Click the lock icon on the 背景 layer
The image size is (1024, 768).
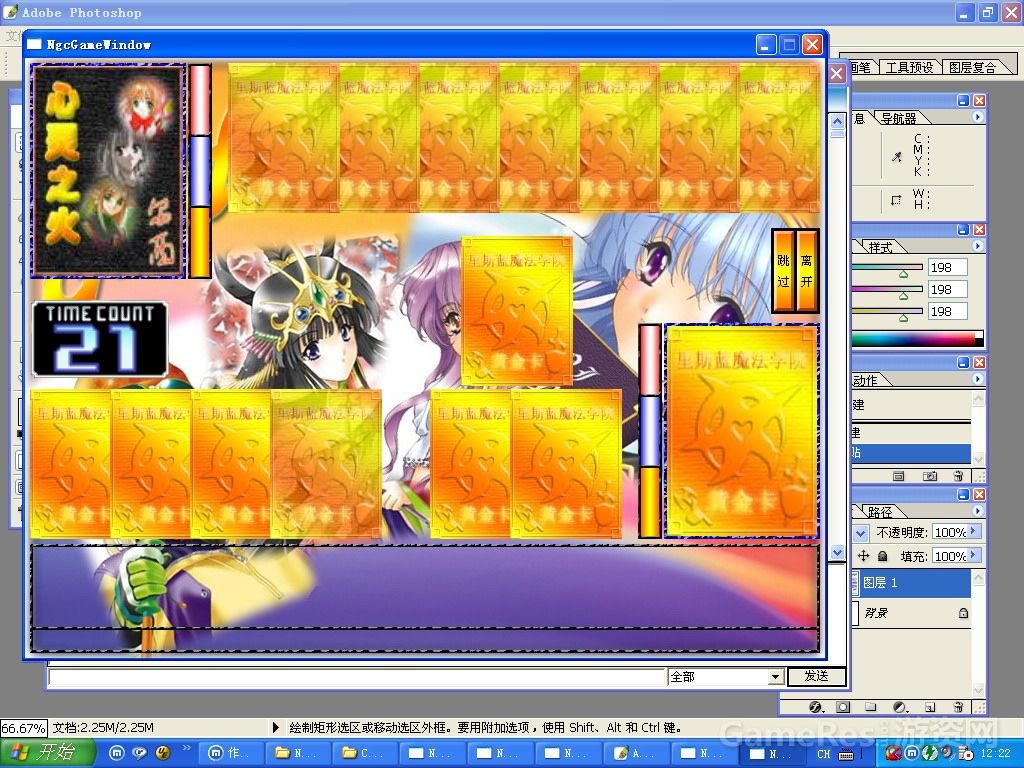point(963,613)
